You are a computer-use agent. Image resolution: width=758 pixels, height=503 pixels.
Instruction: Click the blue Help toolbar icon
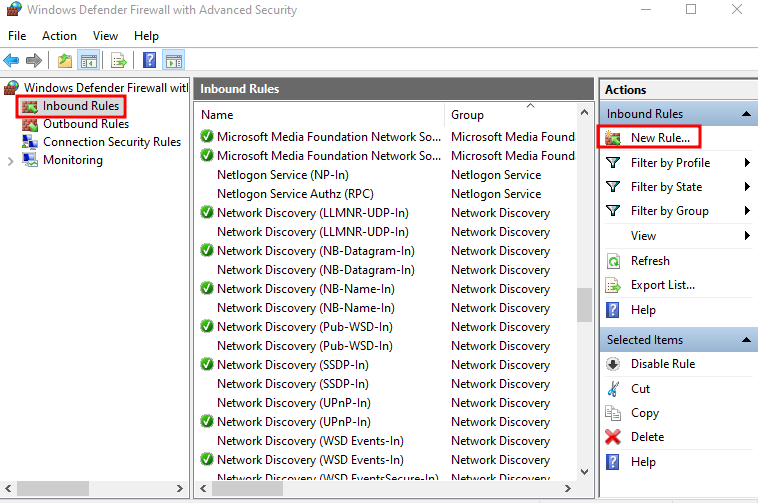point(150,60)
